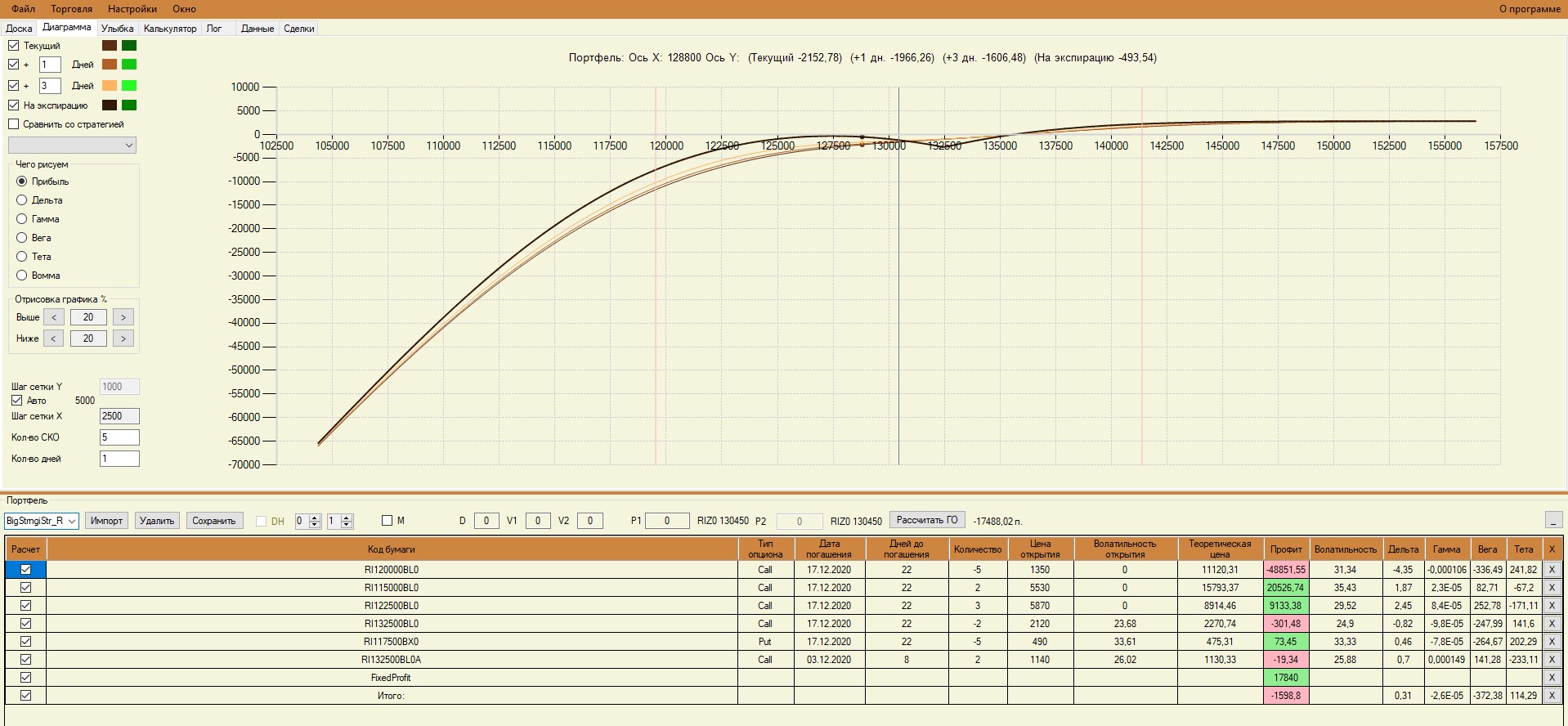Delete the RI117500BX0 put row using its X

click(1552, 642)
